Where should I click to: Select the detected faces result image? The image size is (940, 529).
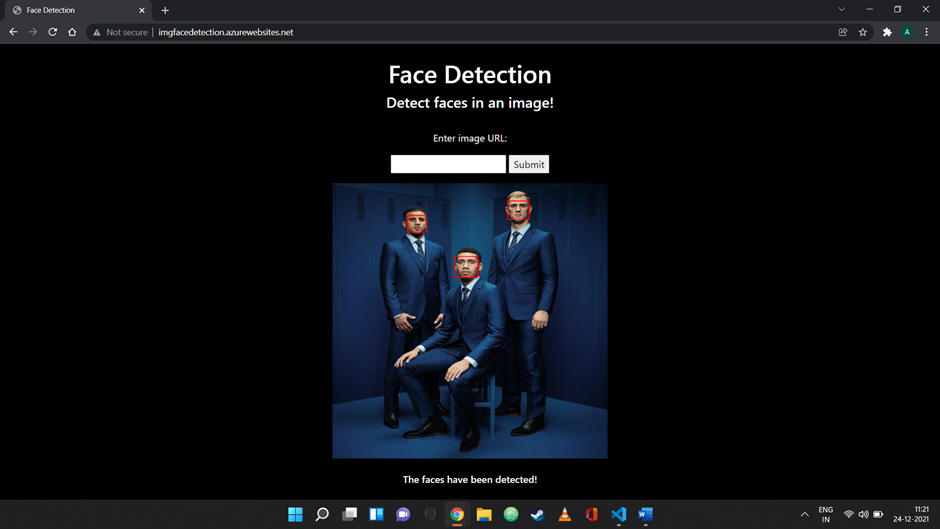[x=470, y=321]
